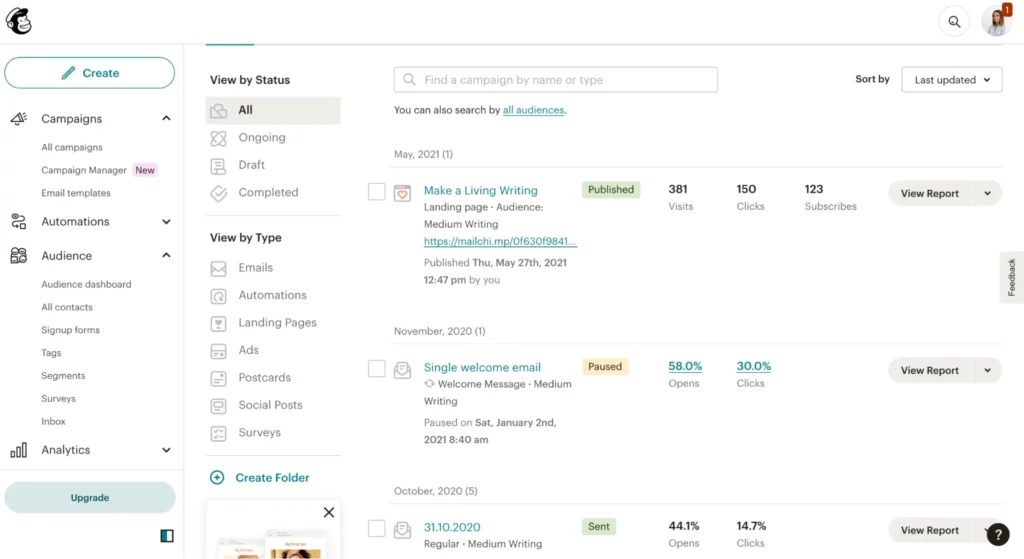Open the mailchi.mp landing page URL
Image resolution: width=1024 pixels, height=559 pixels.
point(500,241)
